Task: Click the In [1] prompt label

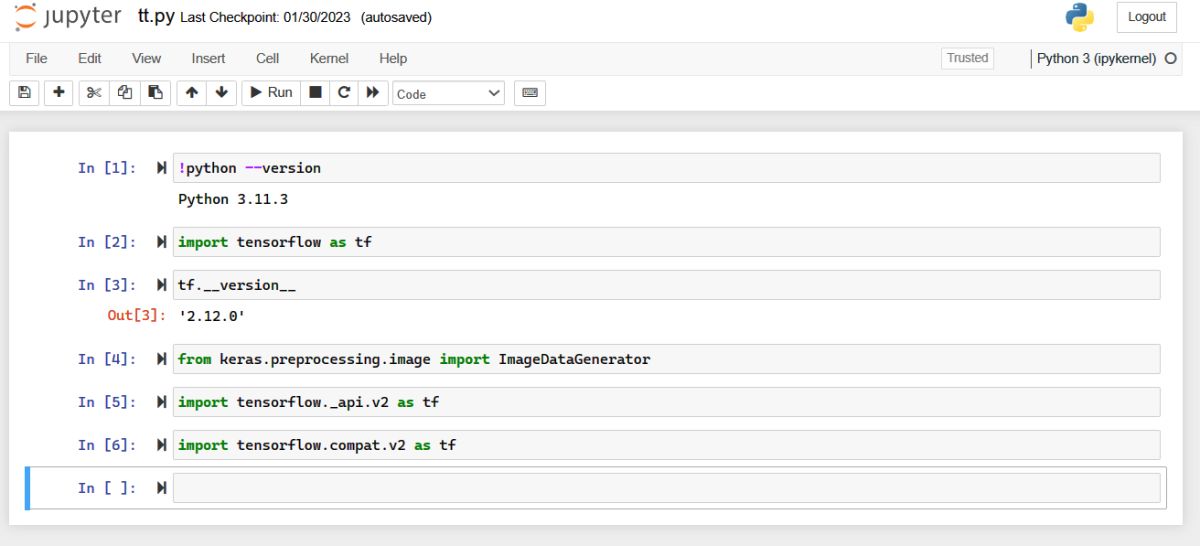Action: click(x=107, y=168)
